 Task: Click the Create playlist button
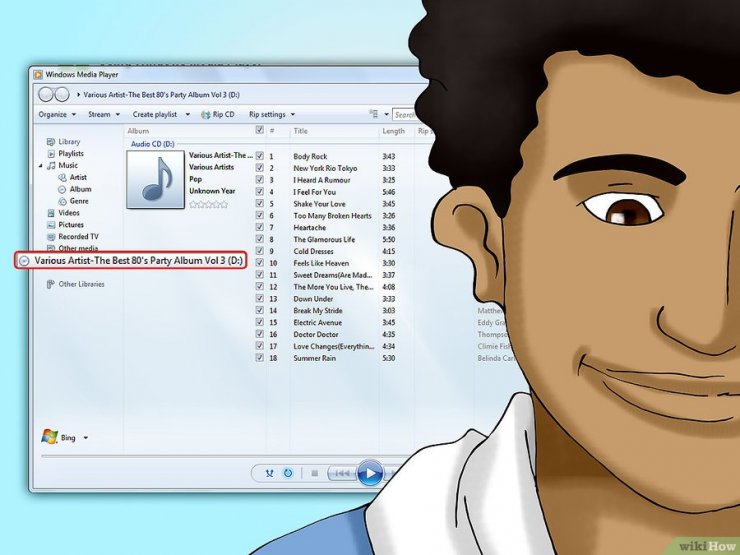155,115
